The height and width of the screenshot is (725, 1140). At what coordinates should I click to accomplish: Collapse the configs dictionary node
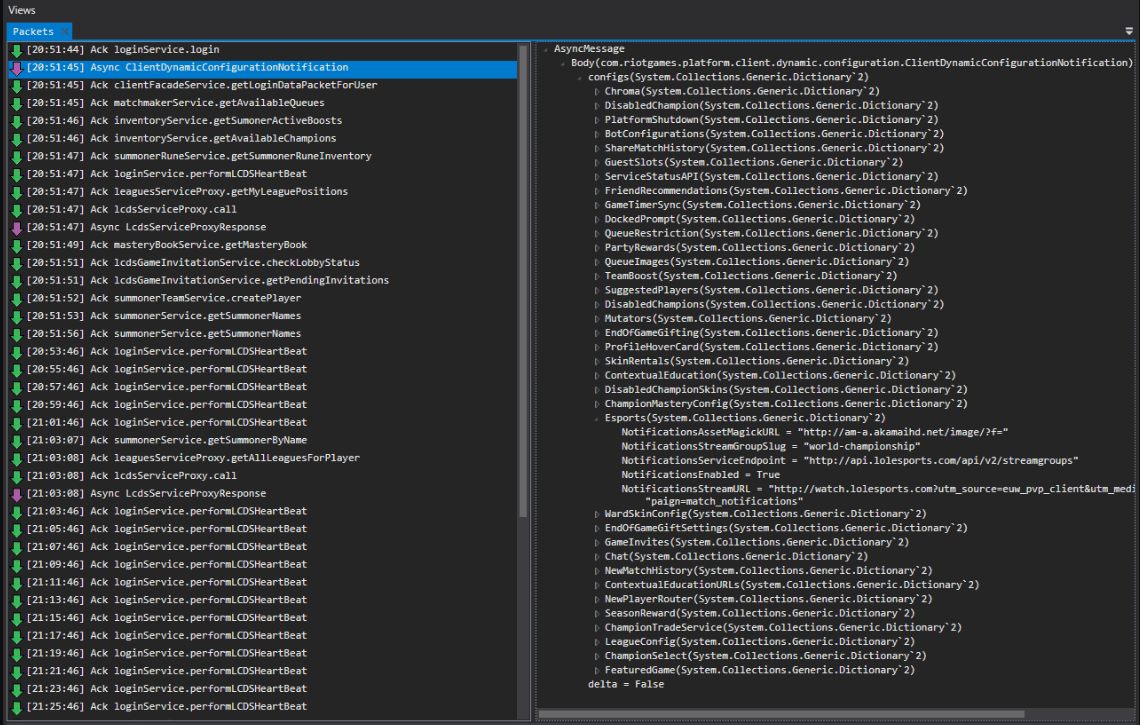click(579, 78)
